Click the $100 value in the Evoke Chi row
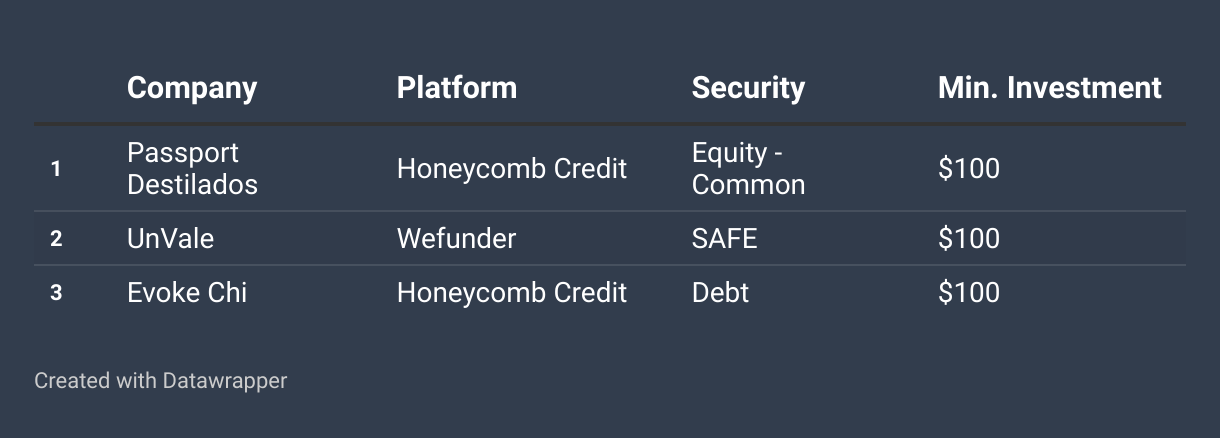This screenshot has width=1220, height=438. click(x=968, y=292)
